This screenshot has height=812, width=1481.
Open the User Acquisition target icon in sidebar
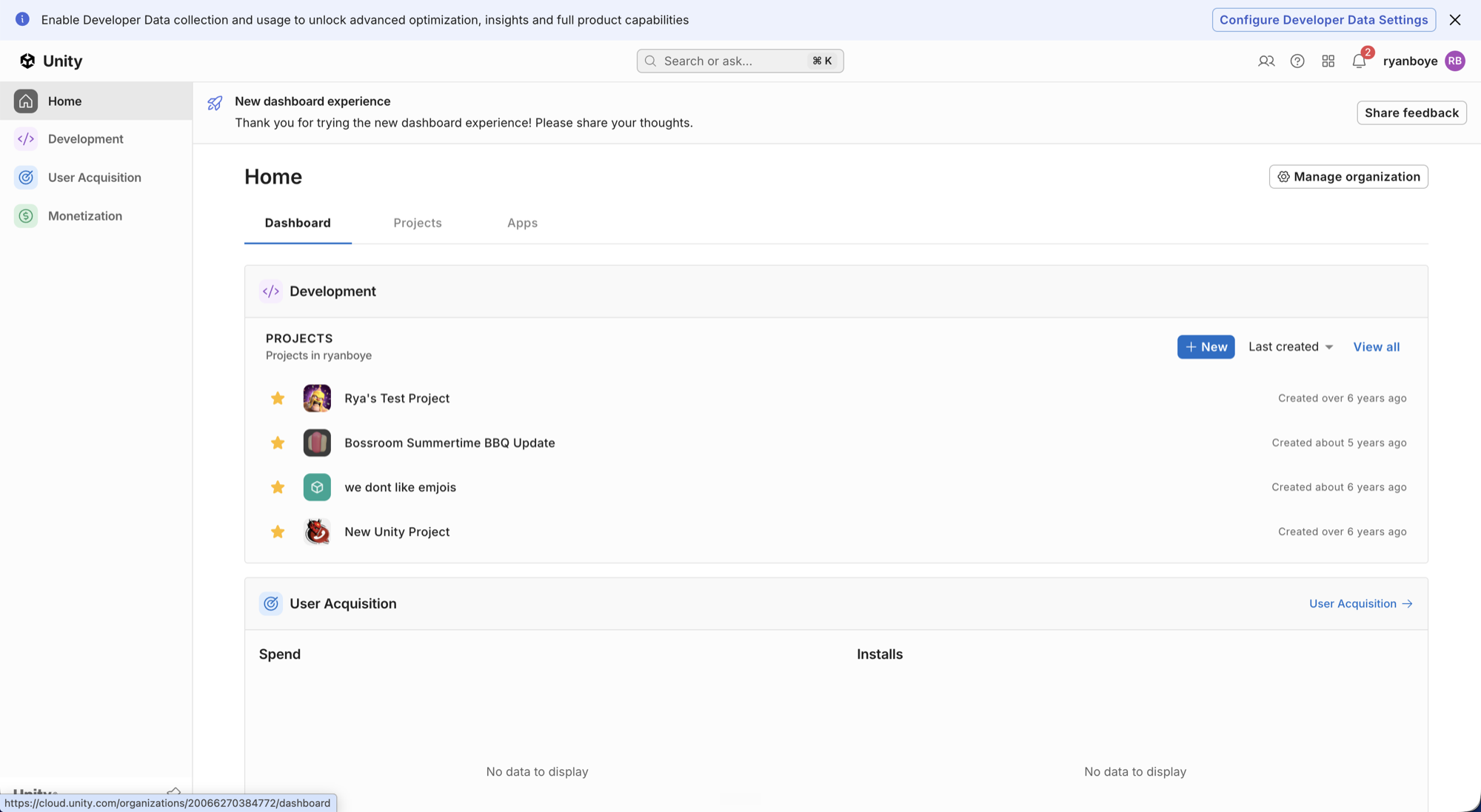click(26, 177)
